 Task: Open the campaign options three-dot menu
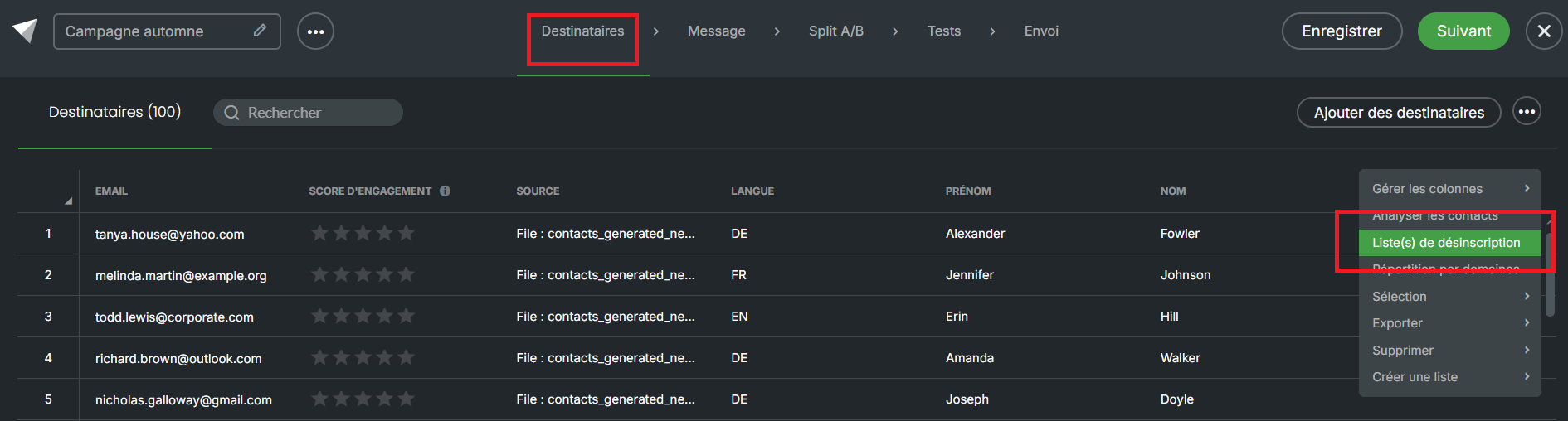315,31
